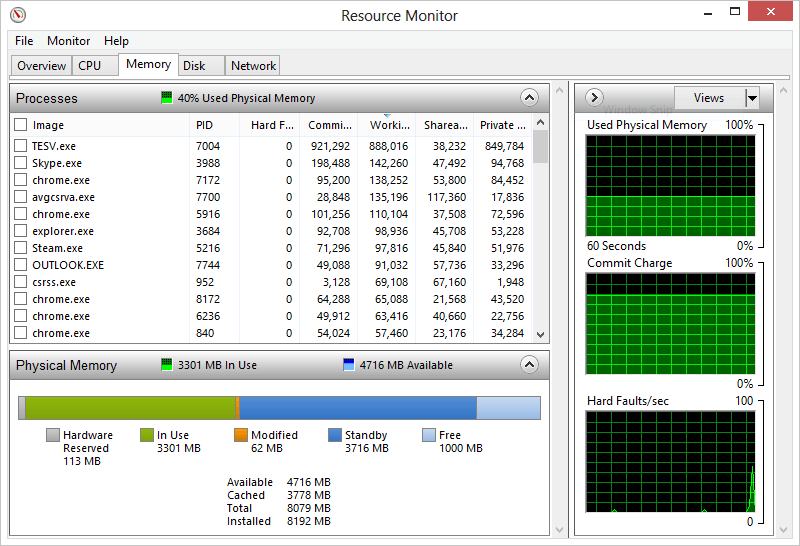800x546 pixels.
Task: Check the chrome.exe PID 840 checkbox
Action: point(20,333)
